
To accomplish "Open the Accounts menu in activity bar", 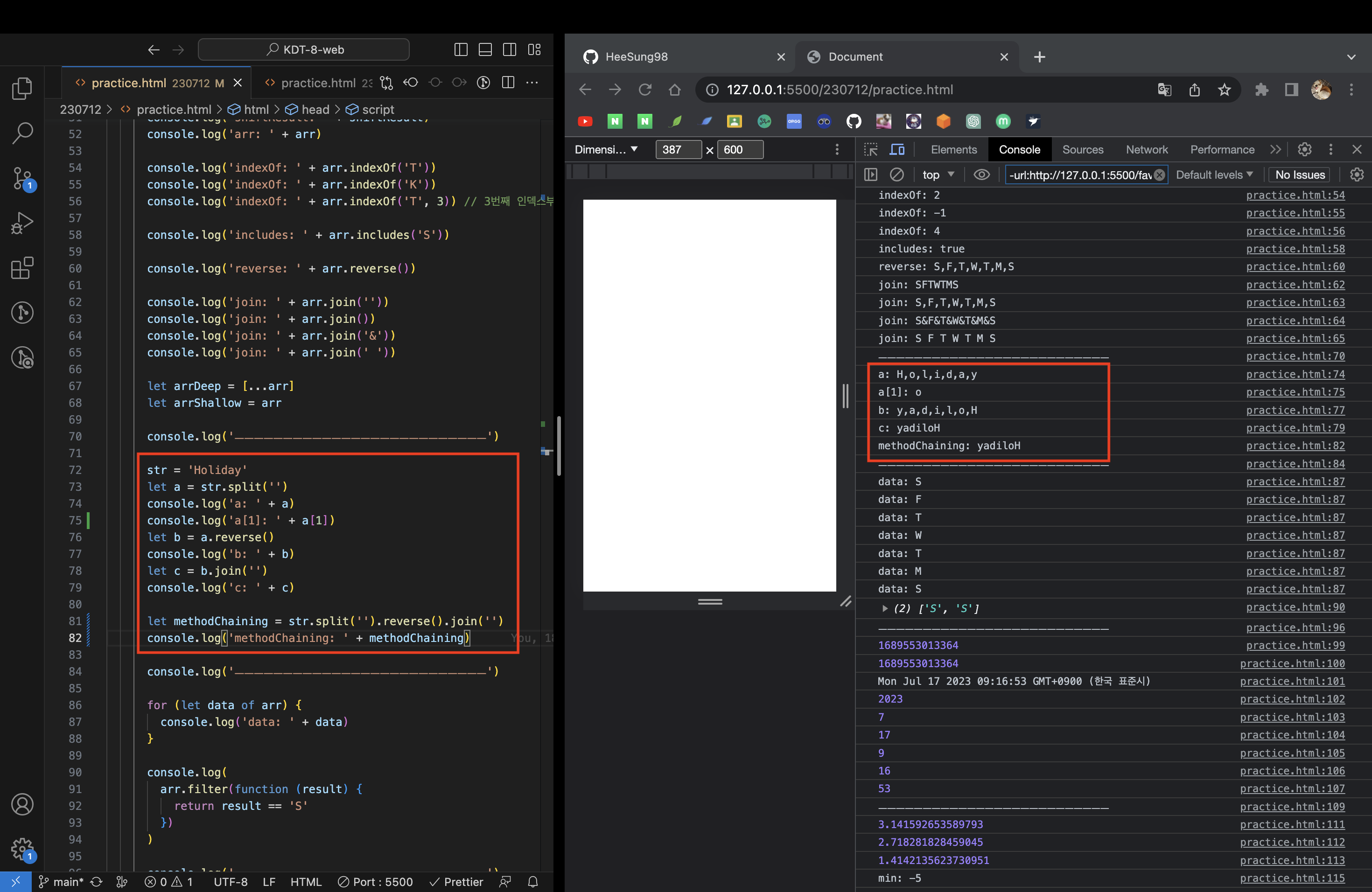I will point(22,804).
